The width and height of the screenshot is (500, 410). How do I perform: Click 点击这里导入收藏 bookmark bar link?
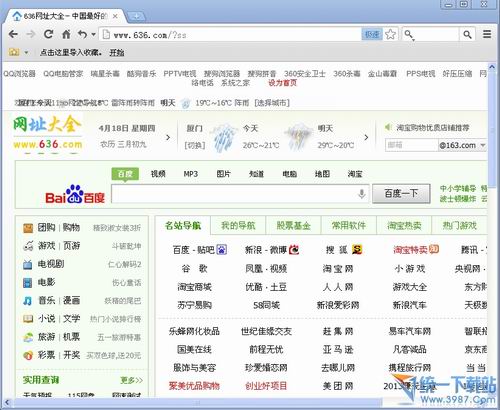(x=71, y=52)
